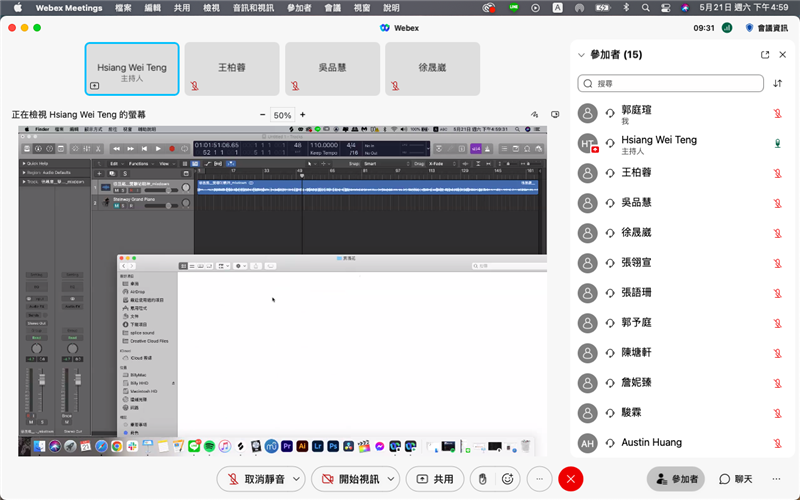The height and width of the screenshot is (500, 800).
Task: Start video with 開始視訊 button
Action: coord(346,479)
